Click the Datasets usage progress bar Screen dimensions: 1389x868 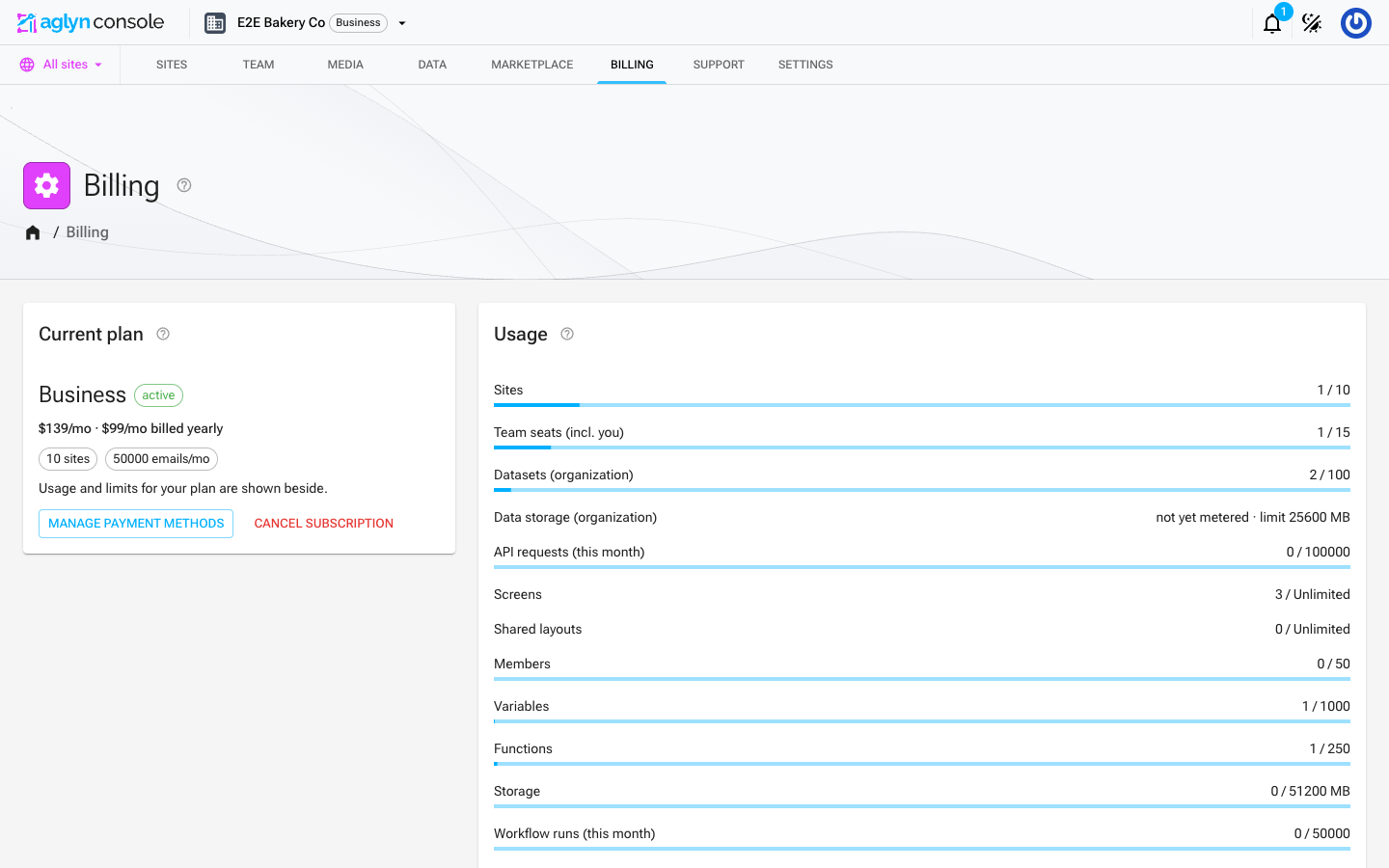922,490
